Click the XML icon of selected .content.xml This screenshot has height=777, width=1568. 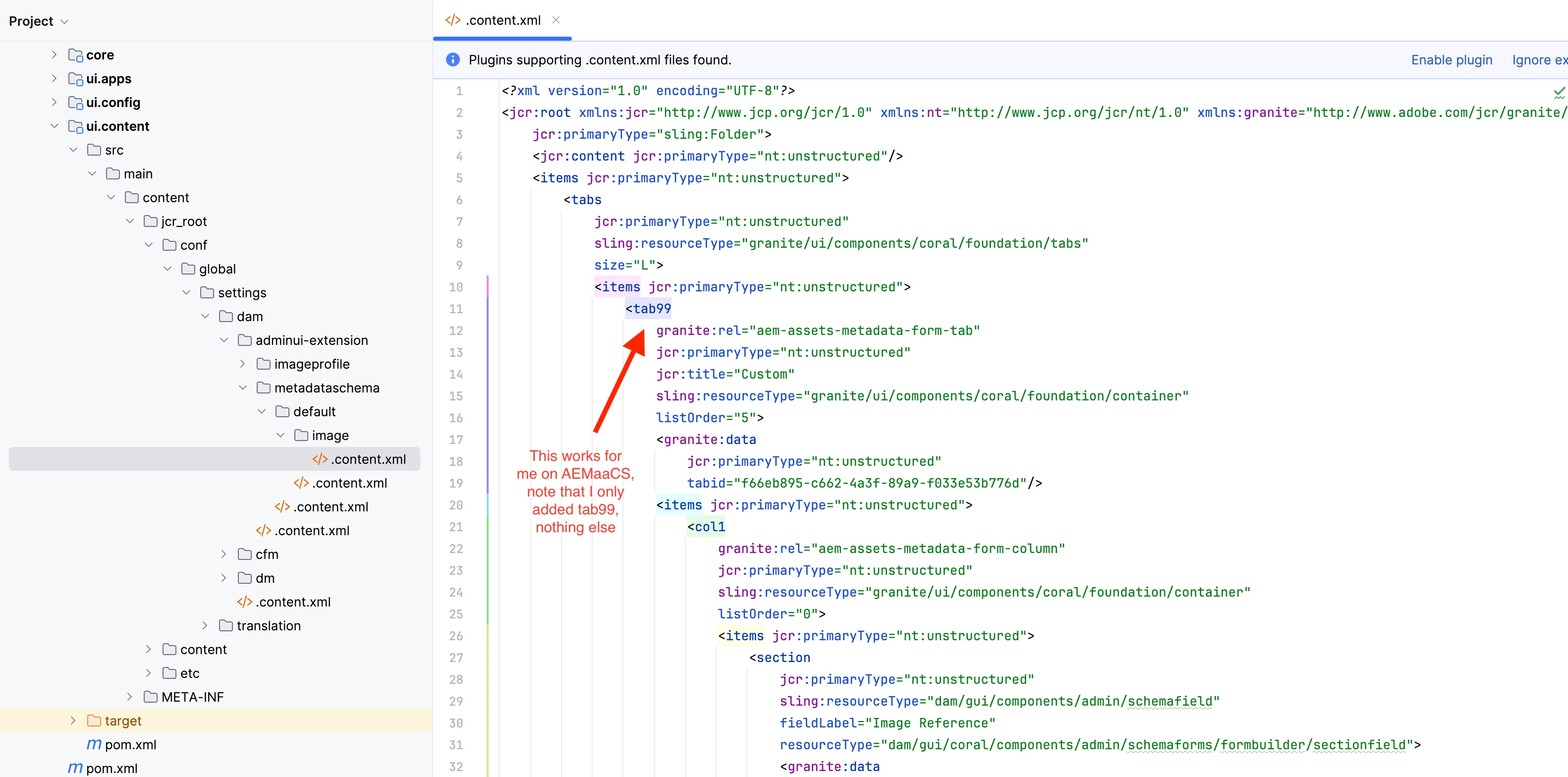320,459
